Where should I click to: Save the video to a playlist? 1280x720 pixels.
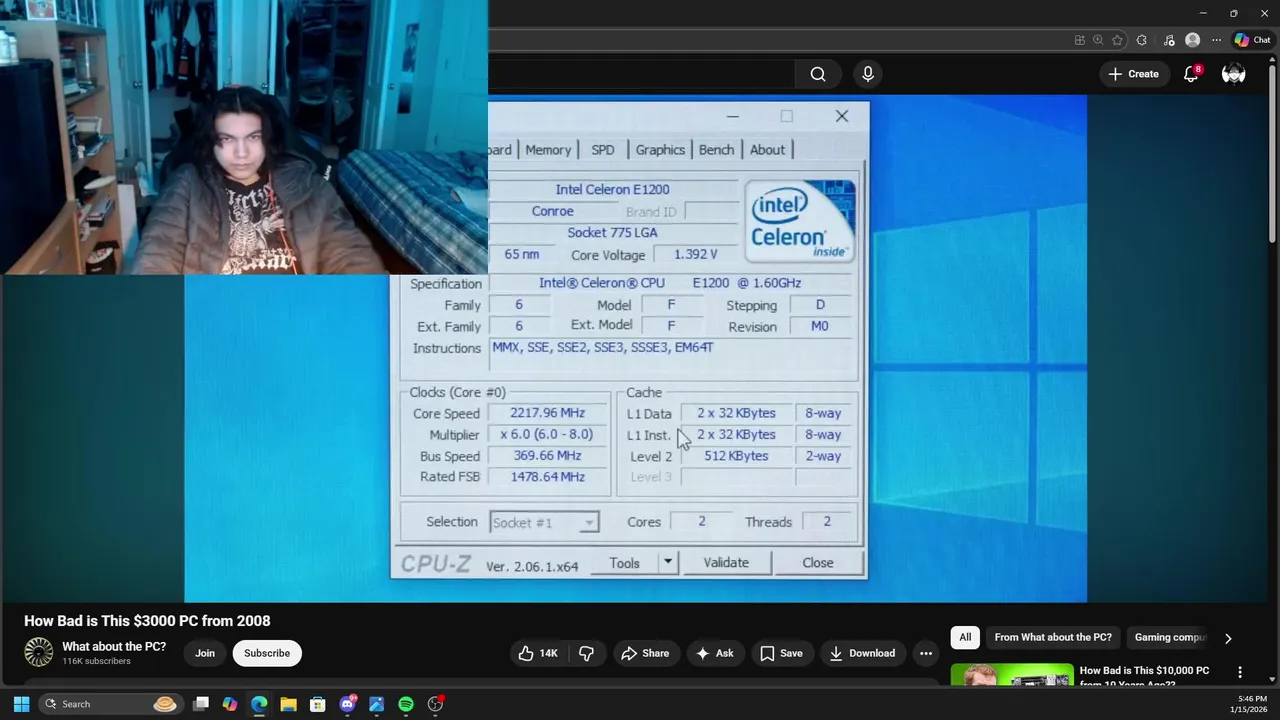pos(781,653)
